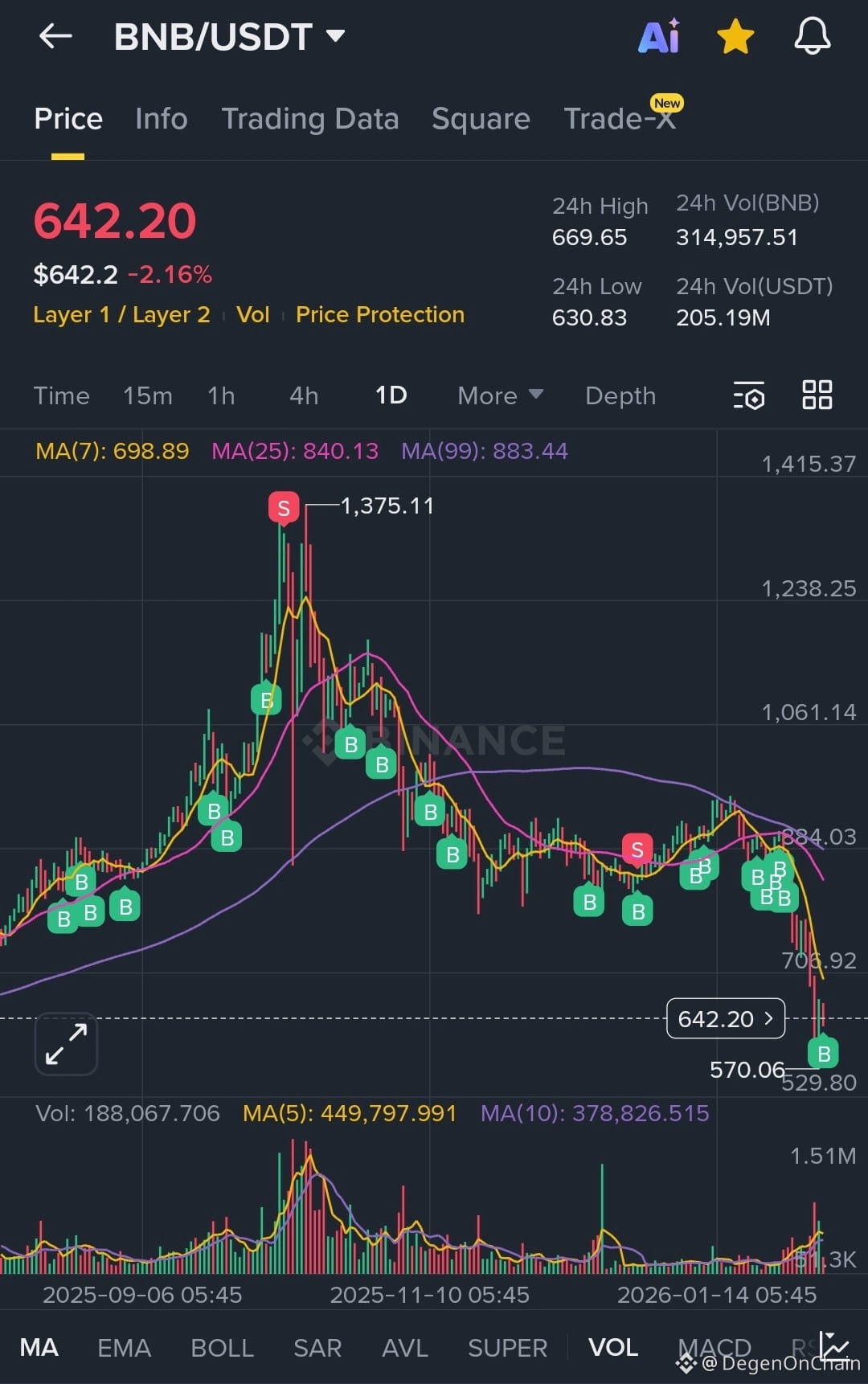Screen dimensions: 868x1384
Task: Tap the MA(25): 840.13 indicator value
Action: 295,451
